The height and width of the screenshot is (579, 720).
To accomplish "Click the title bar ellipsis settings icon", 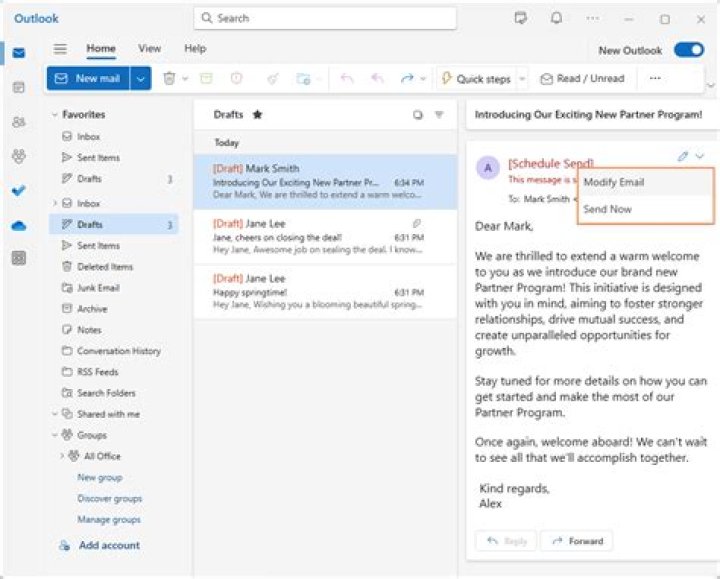I will click(593, 18).
